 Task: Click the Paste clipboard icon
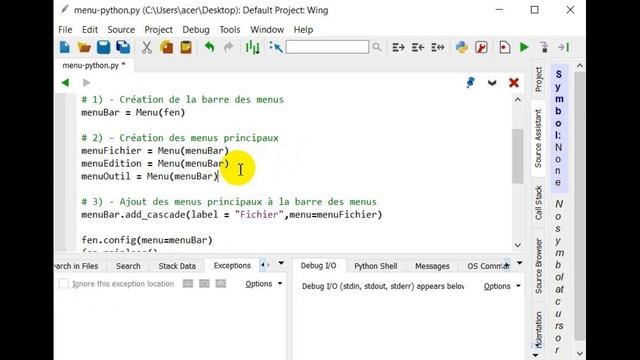(x=186, y=47)
